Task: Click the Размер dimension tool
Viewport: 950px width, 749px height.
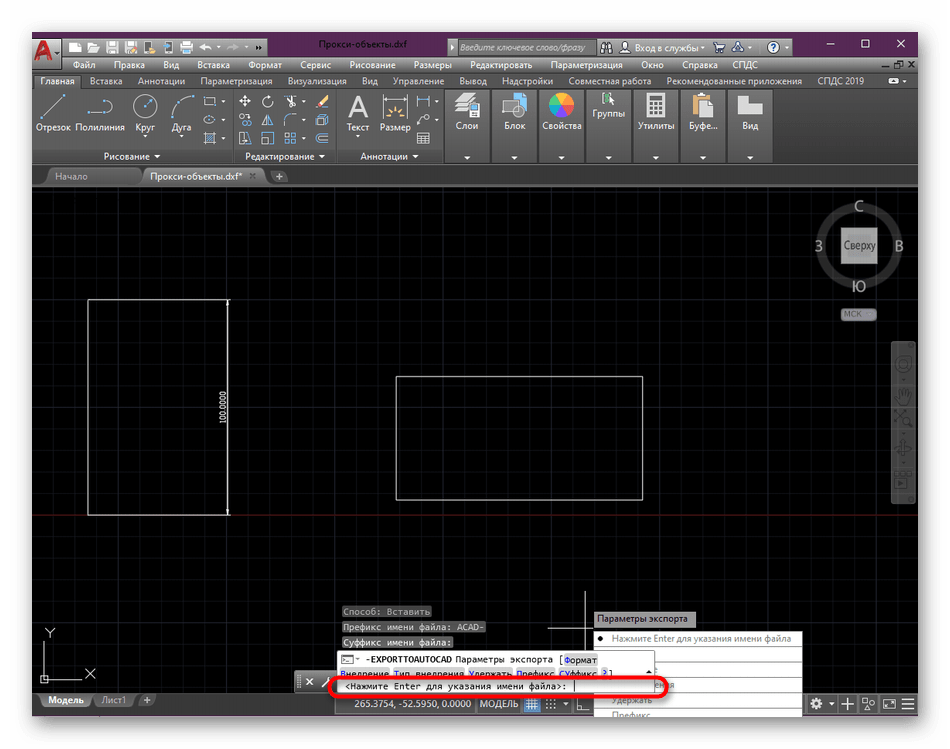Action: point(395,112)
